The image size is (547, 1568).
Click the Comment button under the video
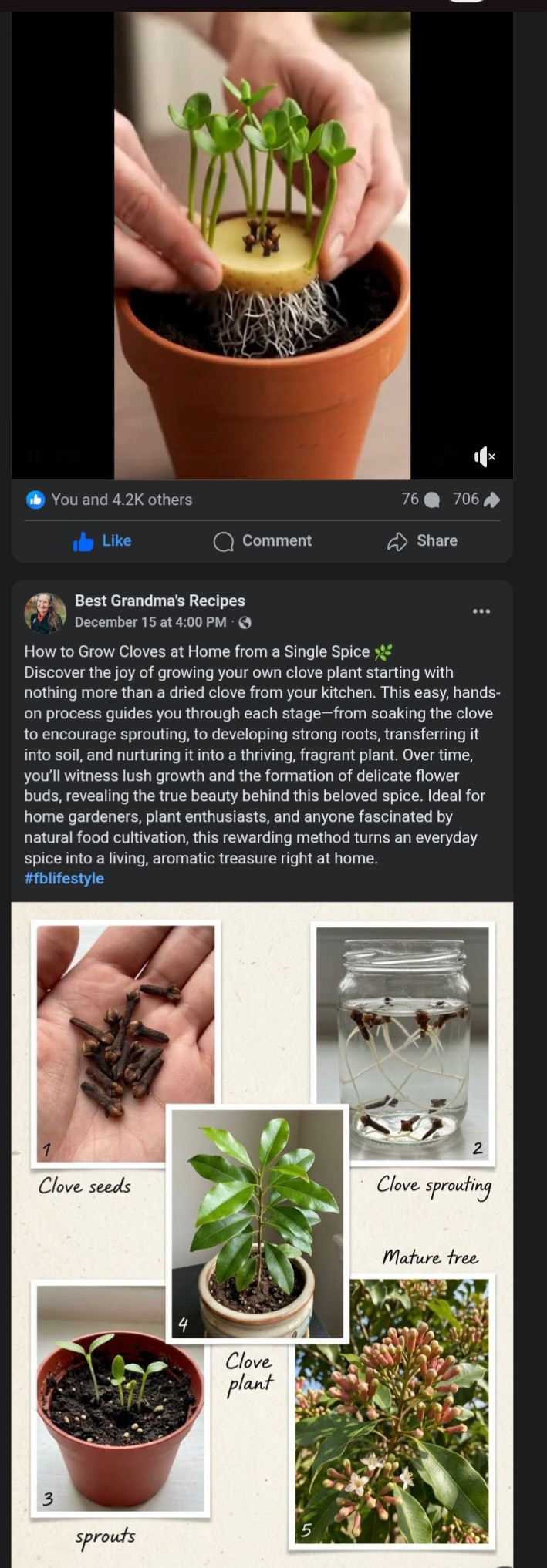coord(262,541)
